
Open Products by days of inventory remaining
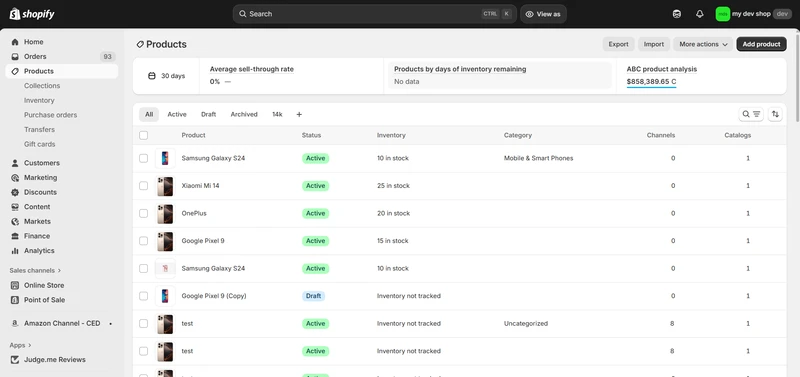[x=500, y=76]
